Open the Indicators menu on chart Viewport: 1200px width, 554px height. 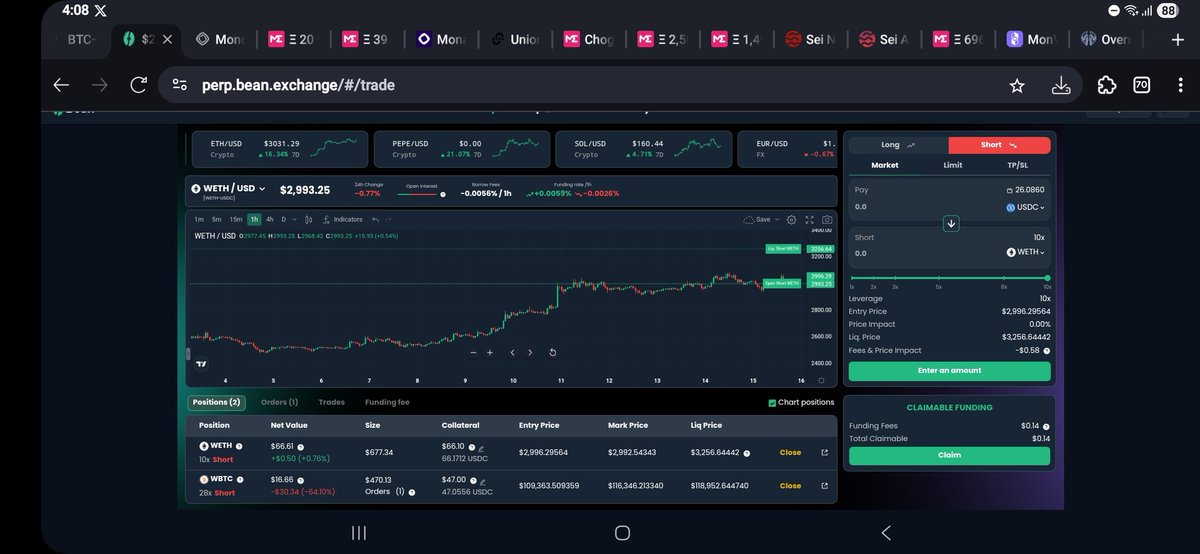point(343,219)
